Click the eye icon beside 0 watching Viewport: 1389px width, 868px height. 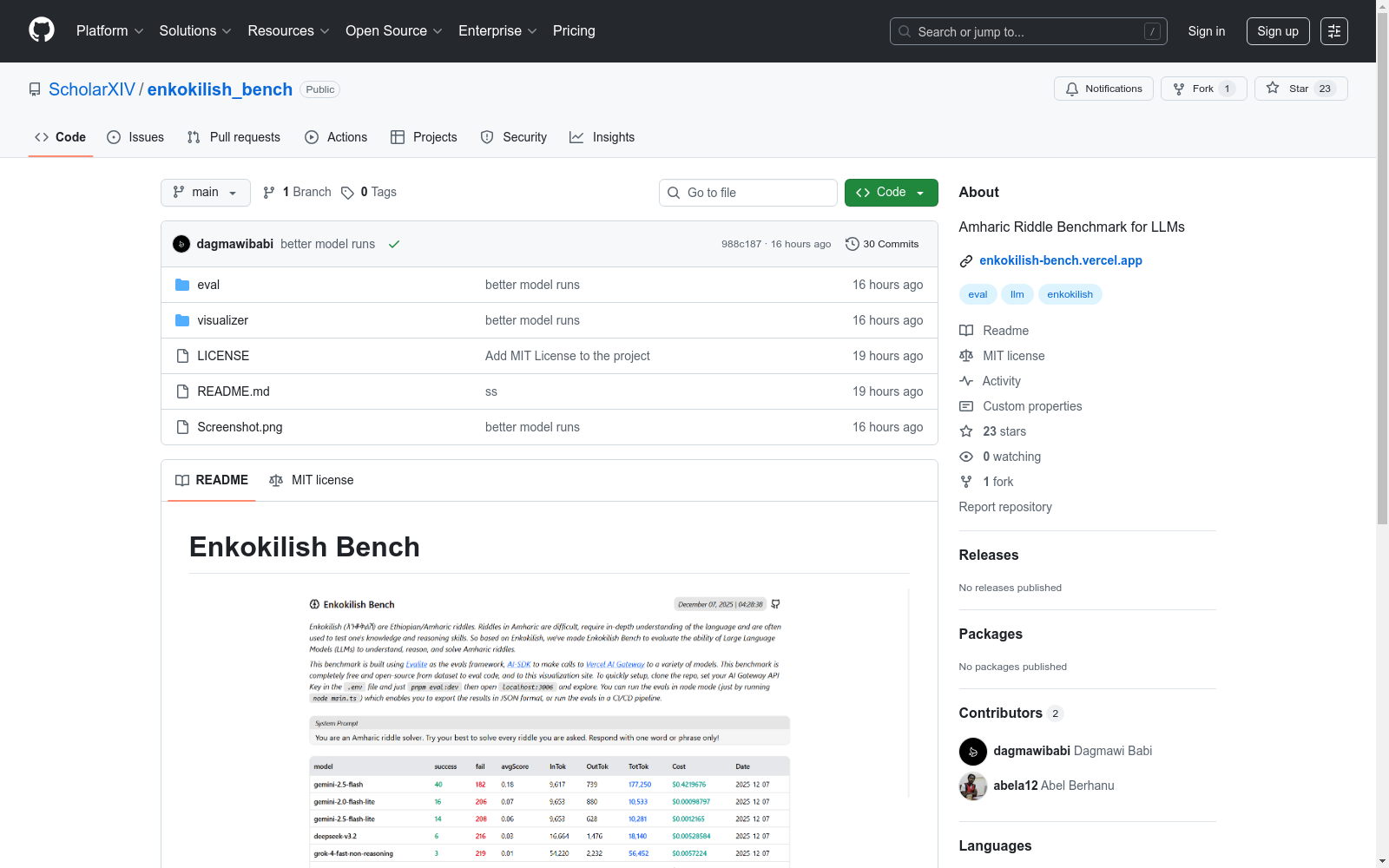coord(966,457)
